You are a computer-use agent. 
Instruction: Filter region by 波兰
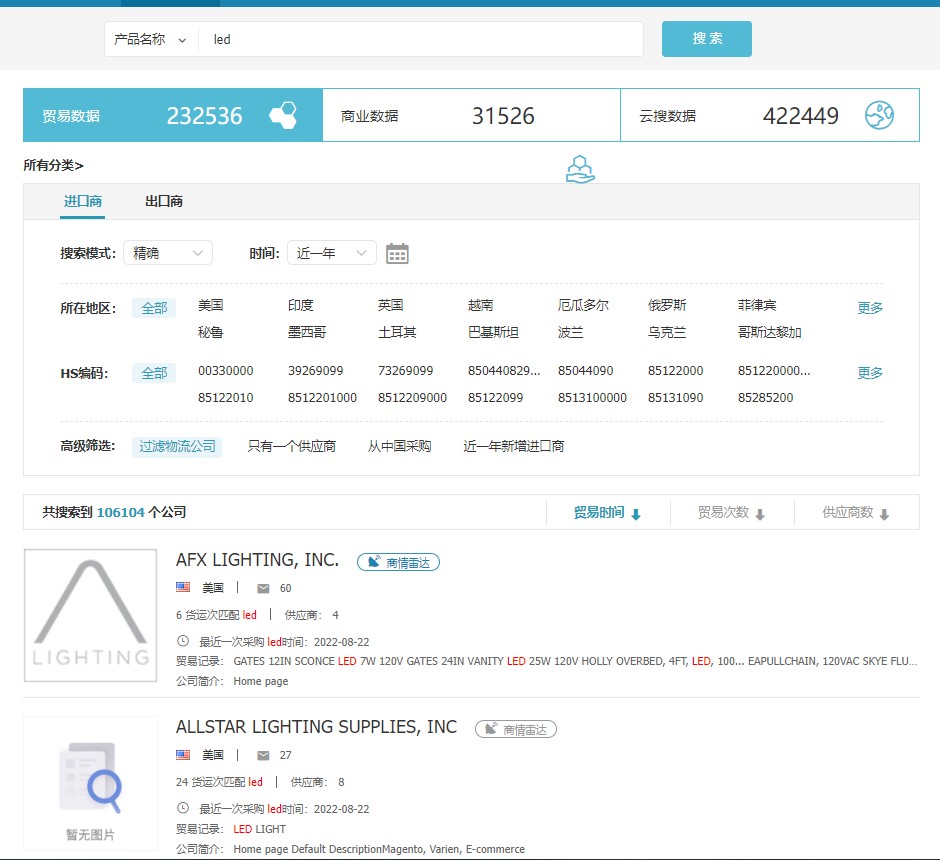570,332
